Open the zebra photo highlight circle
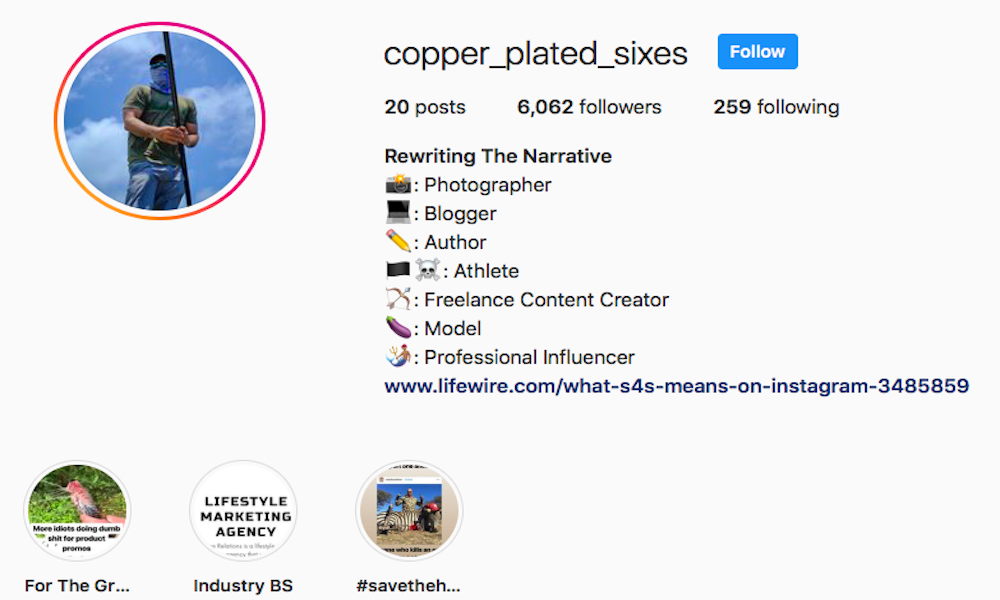1000x600 pixels. pyautogui.click(x=409, y=512)
